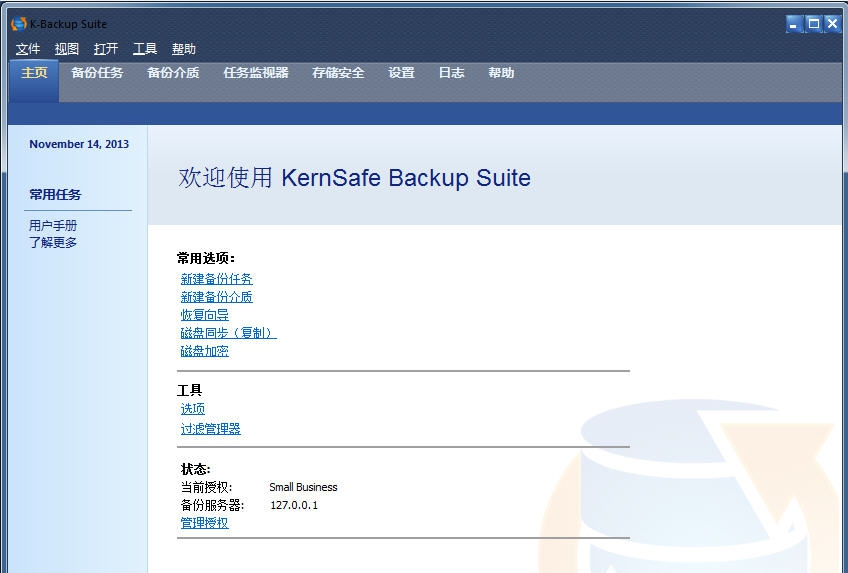Open 磁盘同步（复制） link
Image resolution: width=848 pixels, height=573 pixels.
228,333
